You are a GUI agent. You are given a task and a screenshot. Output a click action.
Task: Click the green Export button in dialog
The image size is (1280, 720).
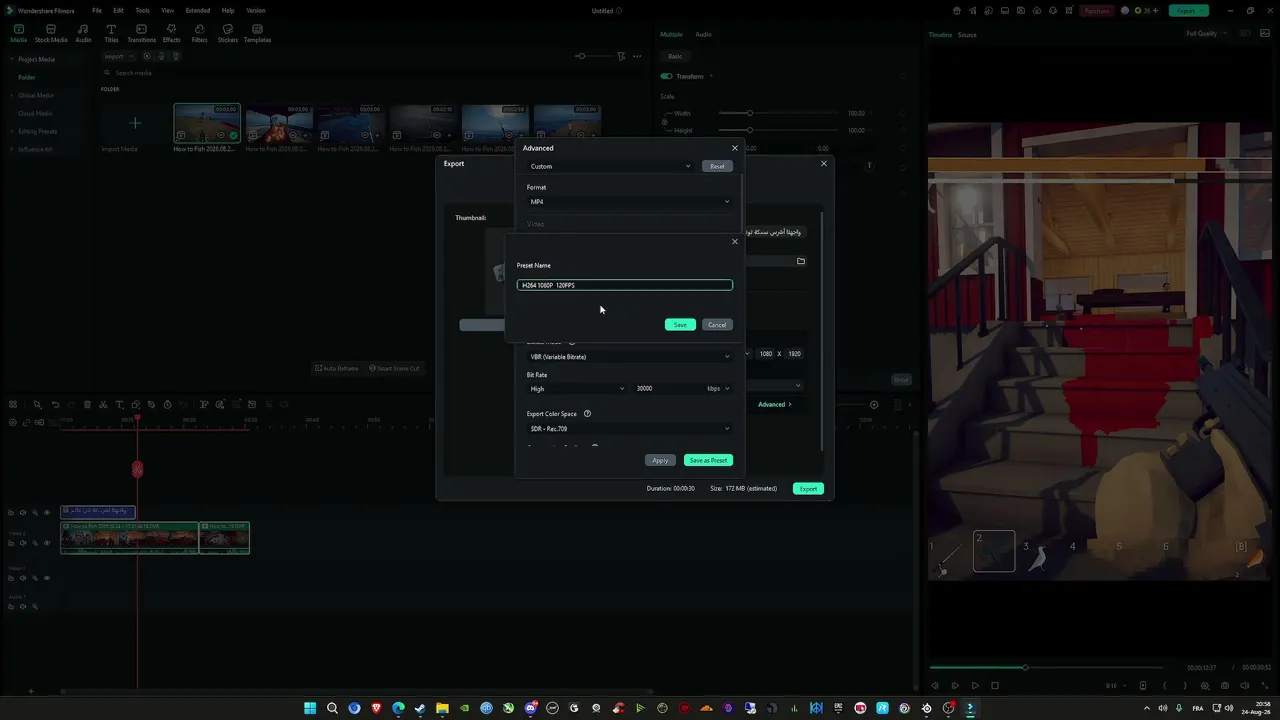pyautogui.click(x=808, y=489)
